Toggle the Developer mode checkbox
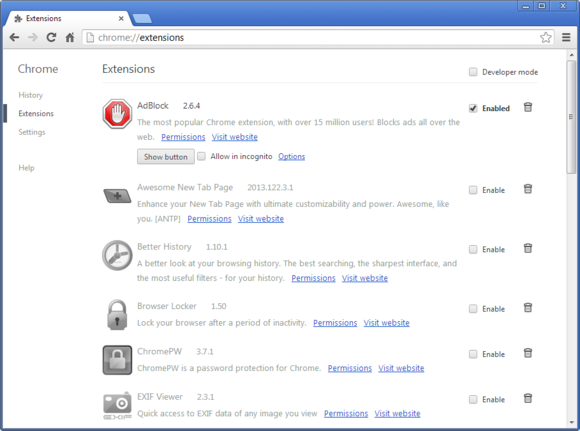The image size is (580, 431). [473, 72]
